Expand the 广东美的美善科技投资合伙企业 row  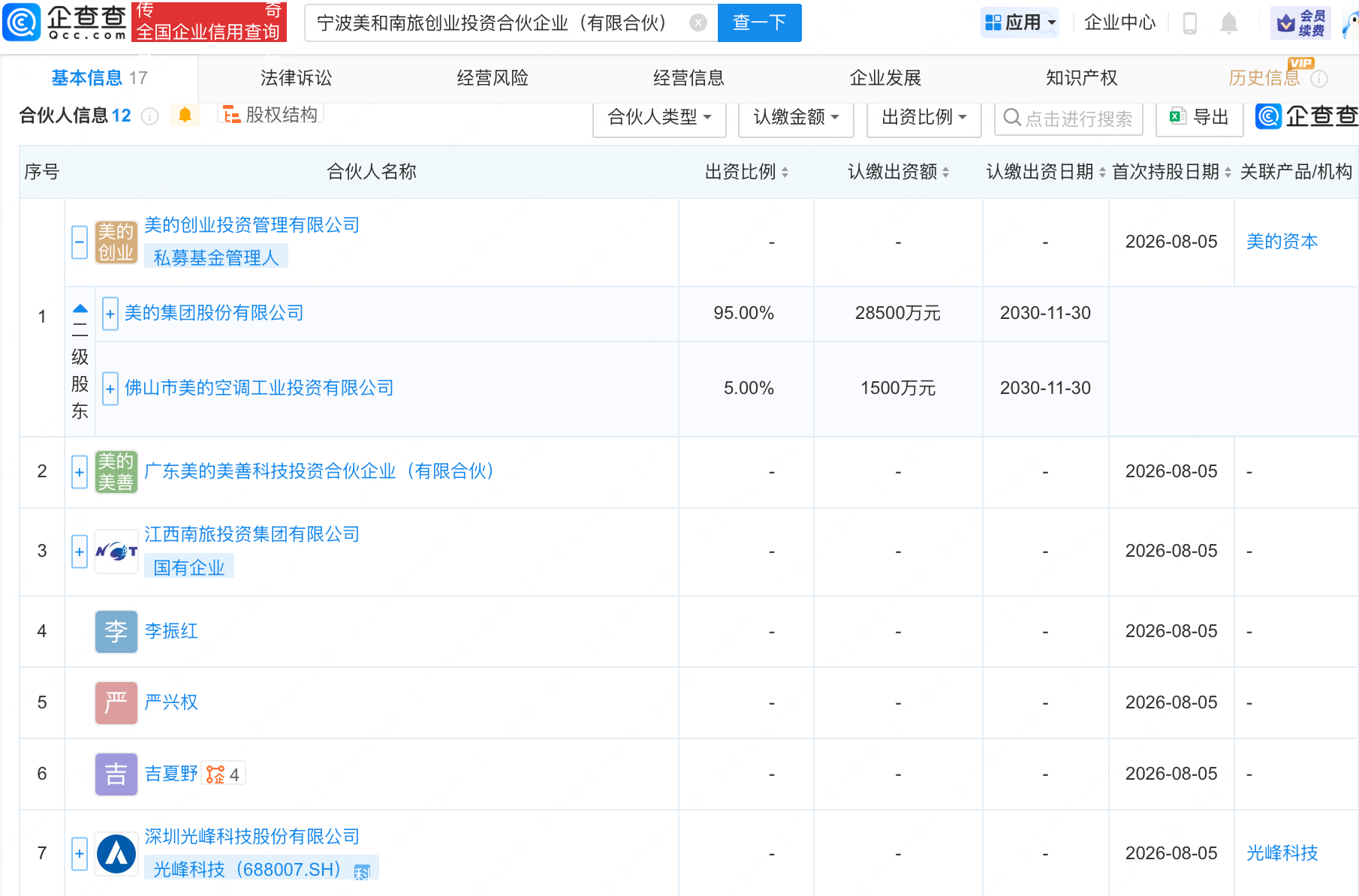pyautogui.click(x=80, y=472)
